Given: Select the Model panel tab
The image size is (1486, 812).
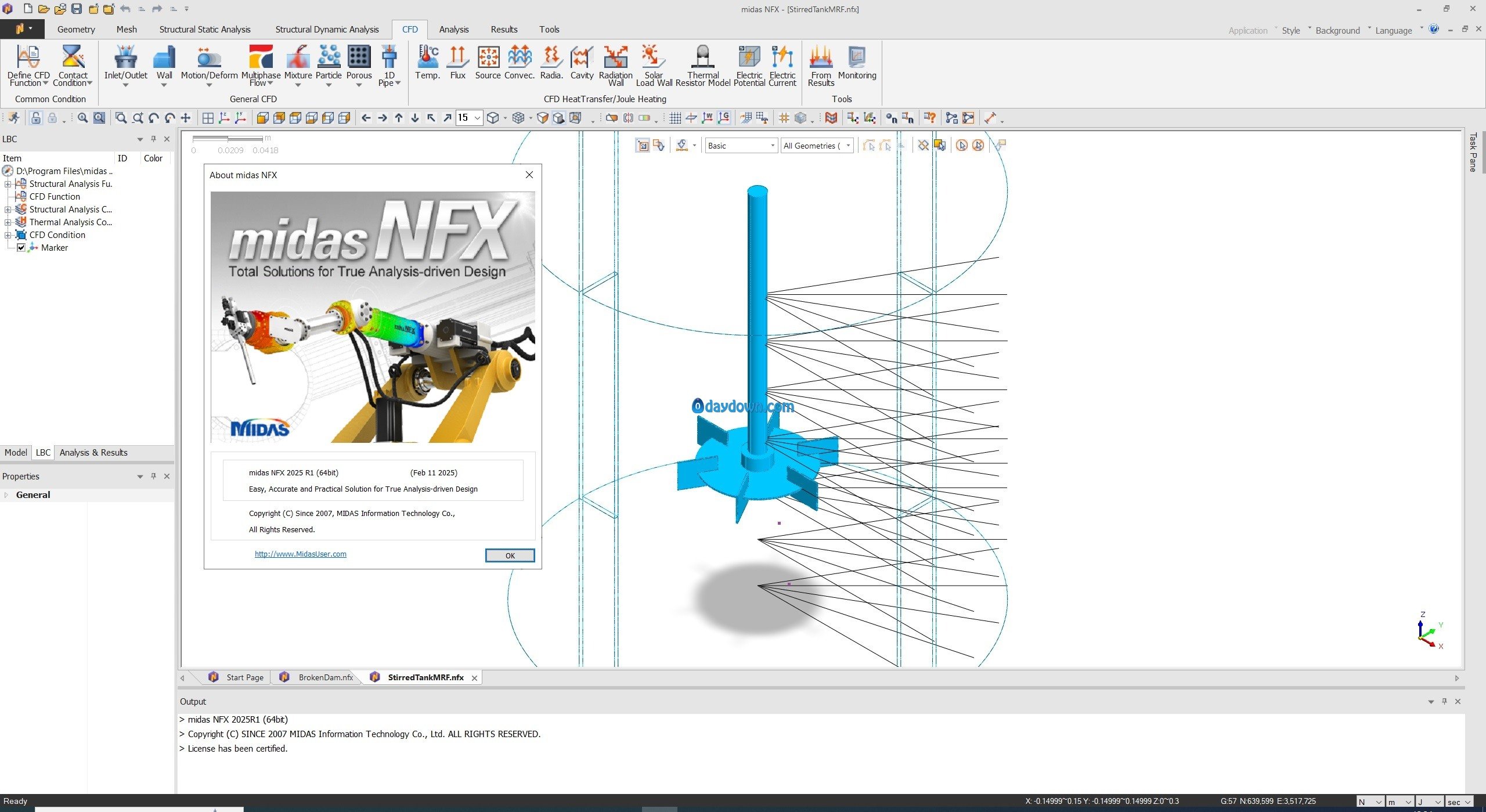Looking at the screenshot, I should [x=16, y=453].
